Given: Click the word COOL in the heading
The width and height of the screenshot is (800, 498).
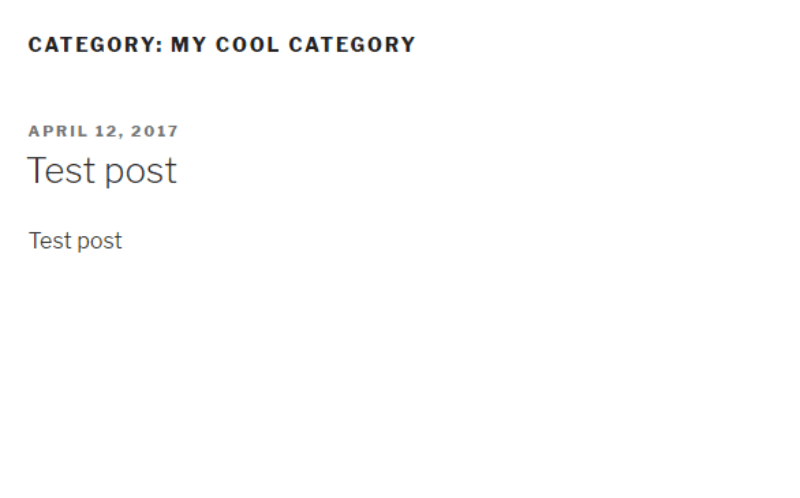Looking at the screenshot, I should [245, 45].
